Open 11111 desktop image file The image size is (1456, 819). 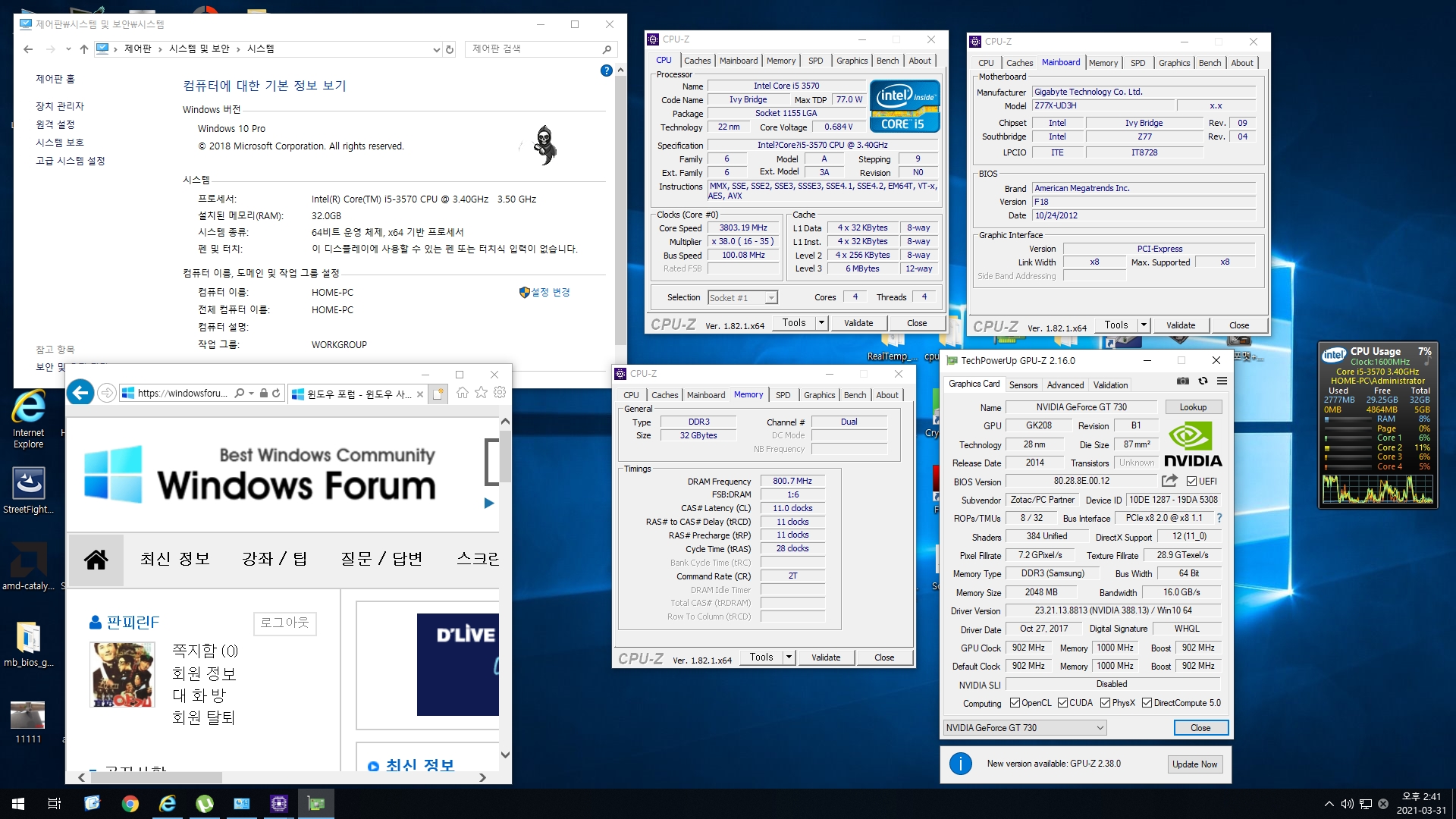point(28,722)
